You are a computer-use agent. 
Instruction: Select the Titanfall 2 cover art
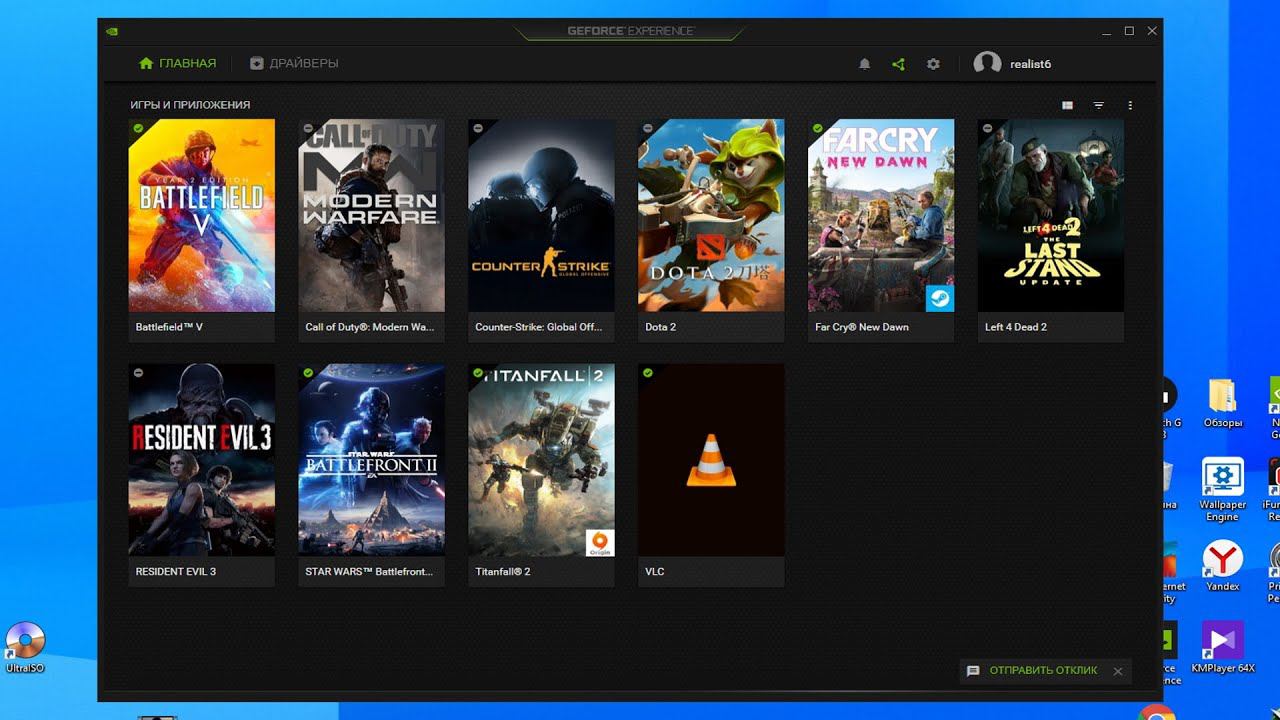pos(542,460)
